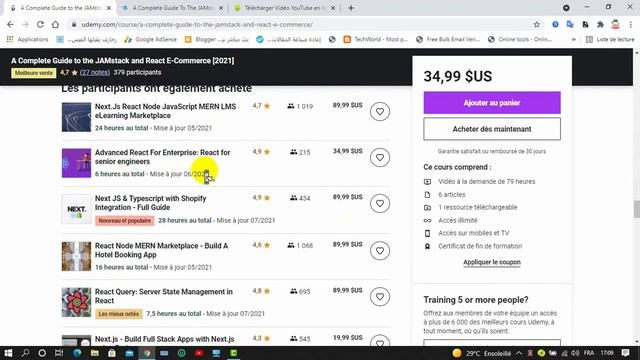Screen dimensions: 640x360
Task: Open Cortana from the taskbar
Action: pos(42,353)
